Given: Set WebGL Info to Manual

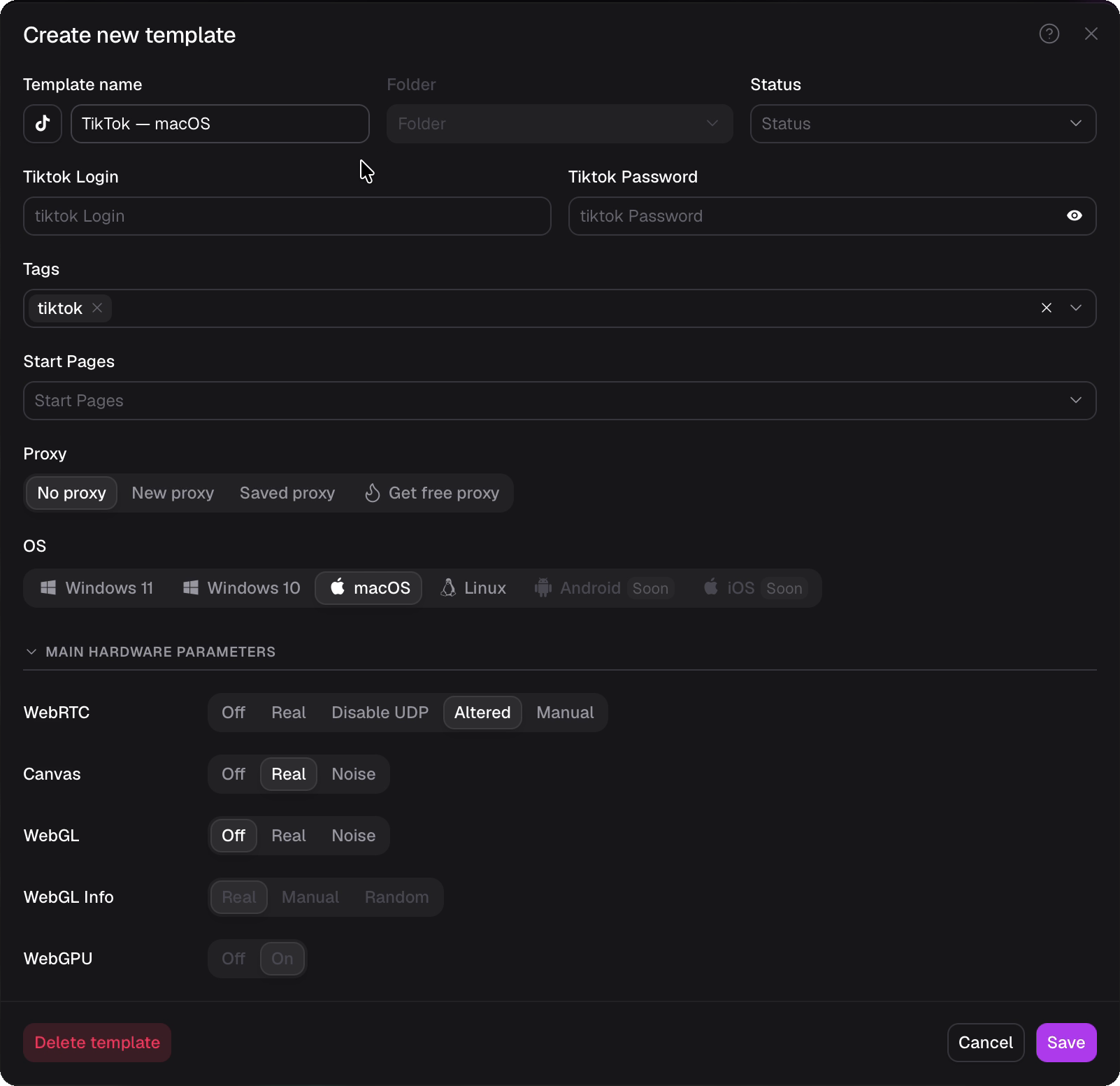Looking at the screenshot, I should point(310,897).
